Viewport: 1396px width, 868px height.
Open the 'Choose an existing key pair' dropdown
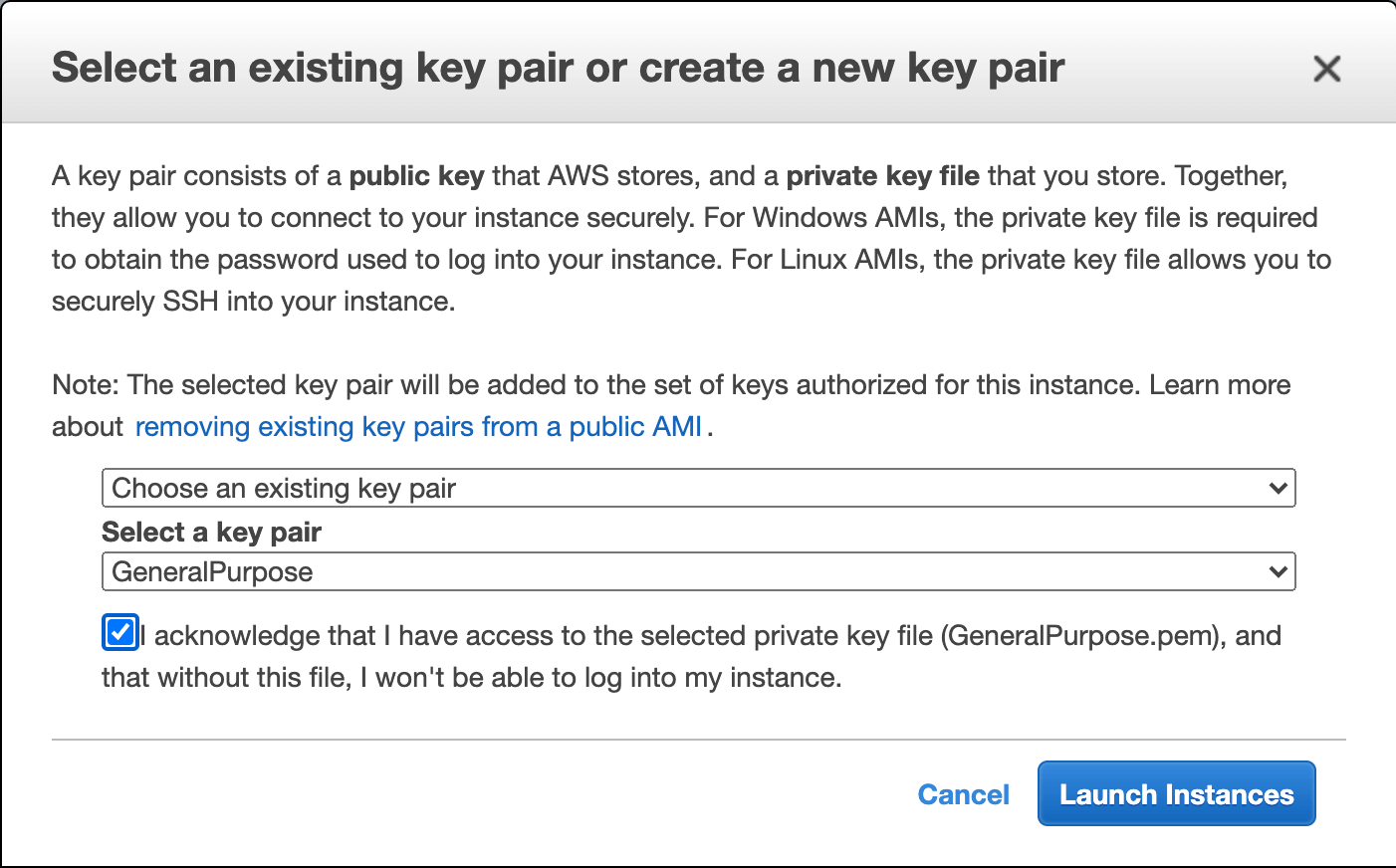(698, 488)
